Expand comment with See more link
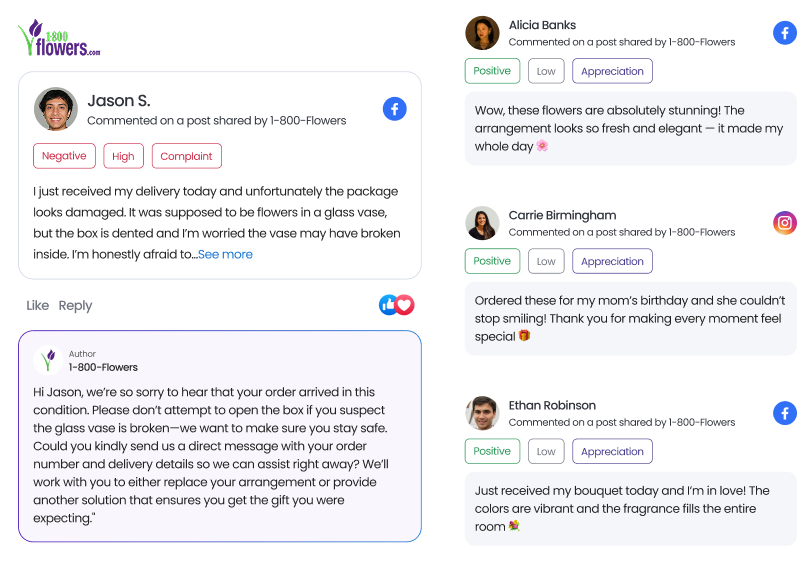This screenshot has width=812, height=561. point(225,254)
